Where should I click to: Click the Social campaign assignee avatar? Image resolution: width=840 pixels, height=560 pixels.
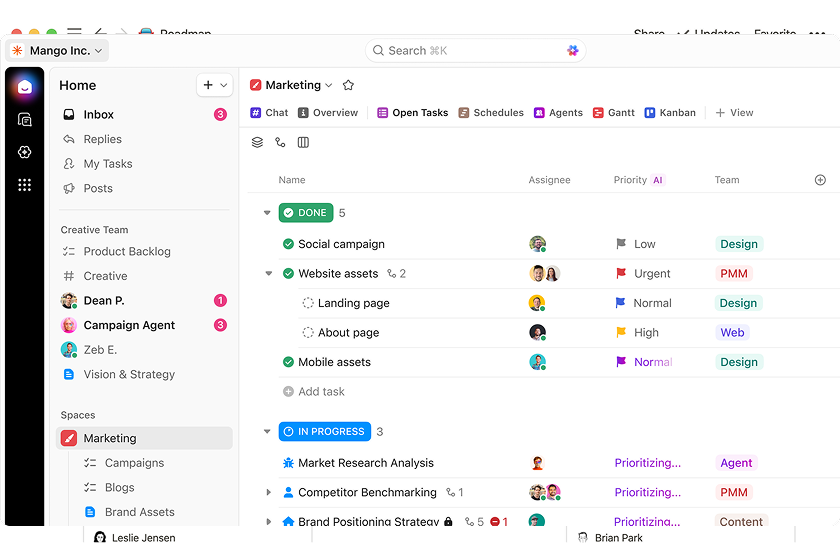click(537, 244)
